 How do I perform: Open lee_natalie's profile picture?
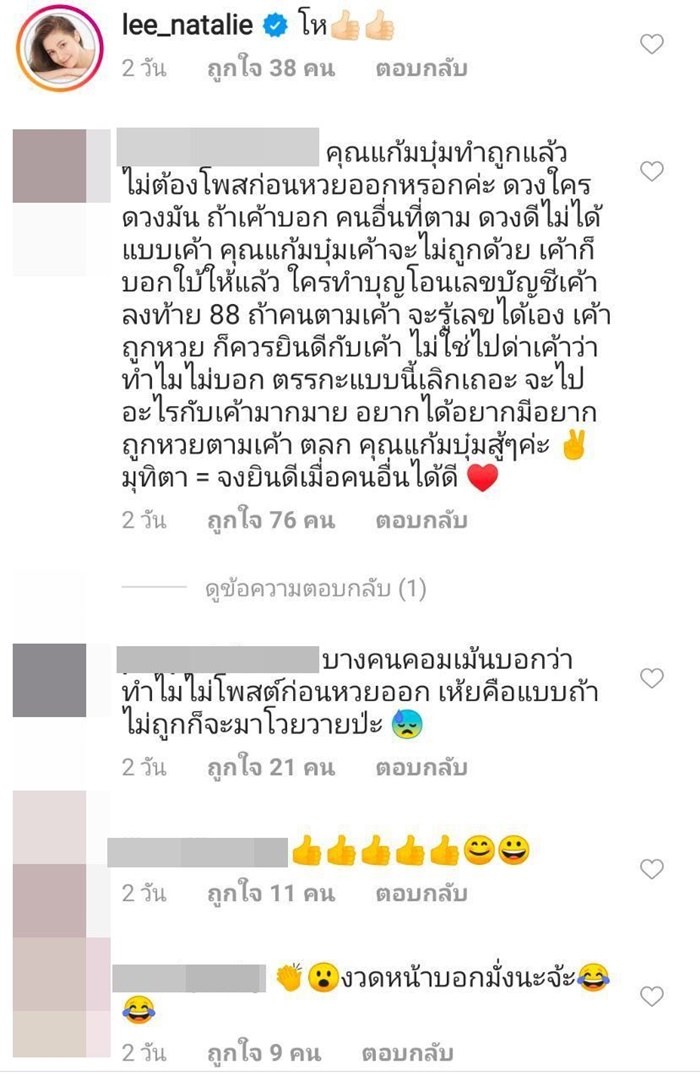click(60, 50)
